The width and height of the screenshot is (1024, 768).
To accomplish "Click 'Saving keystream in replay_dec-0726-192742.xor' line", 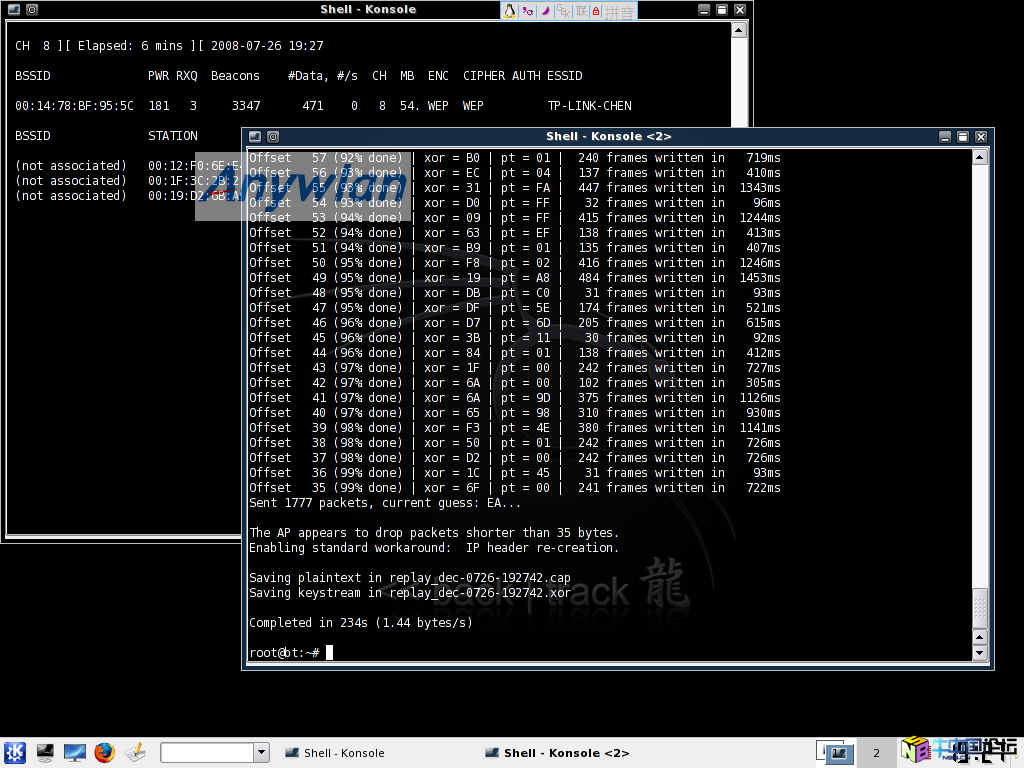I will [409, 593].
